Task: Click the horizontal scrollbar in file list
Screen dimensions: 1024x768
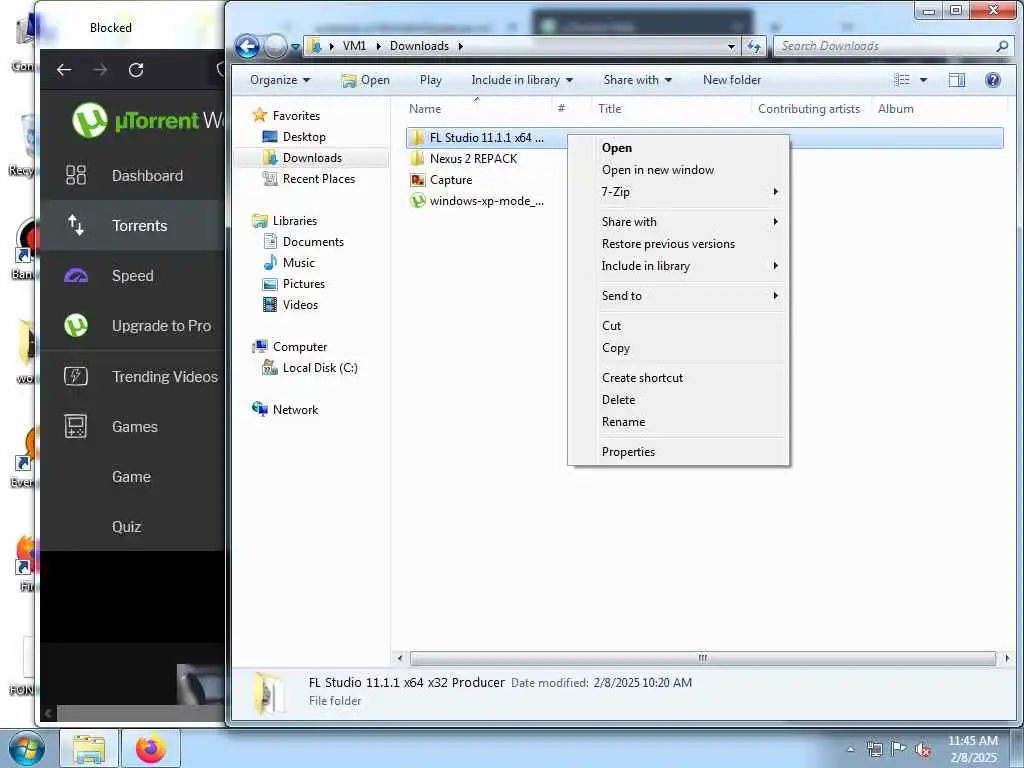Action: click(x=703, y=658)
